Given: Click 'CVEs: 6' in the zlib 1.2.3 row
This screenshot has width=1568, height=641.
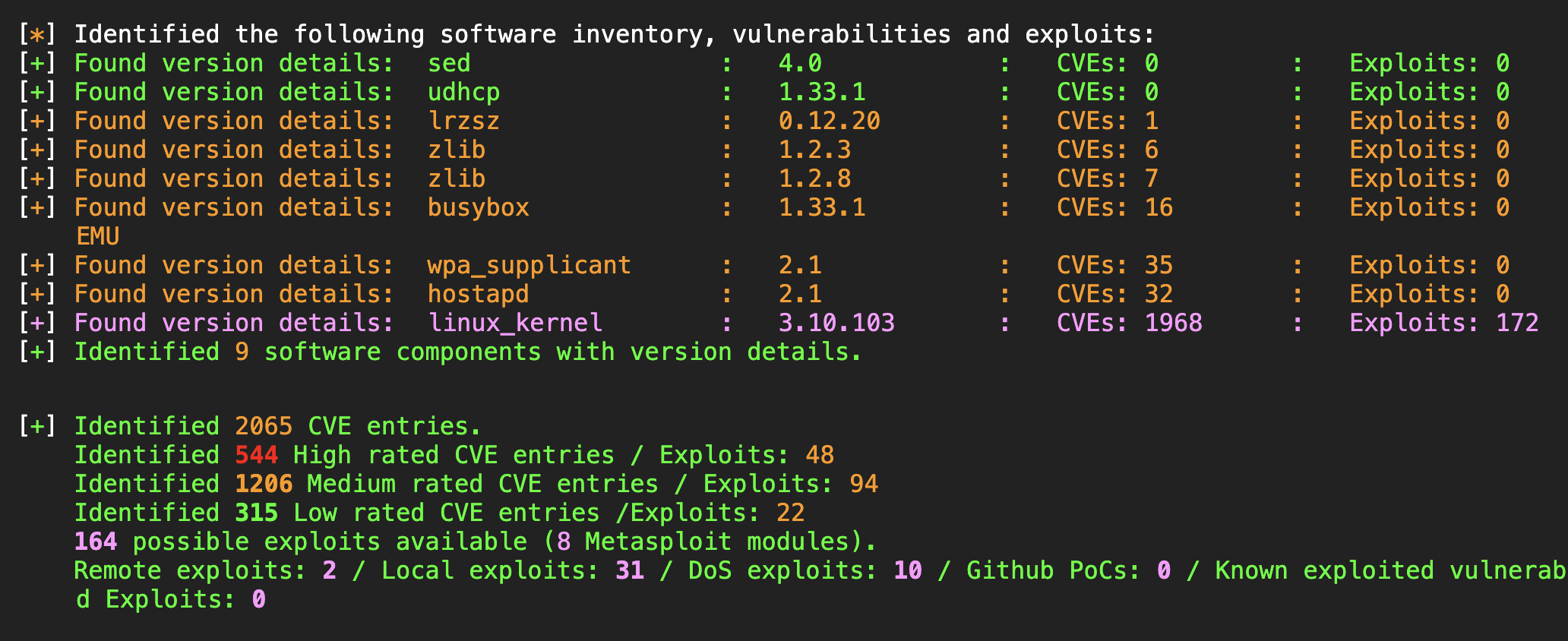Looking at the screenshot, I should pos(1108,150).
